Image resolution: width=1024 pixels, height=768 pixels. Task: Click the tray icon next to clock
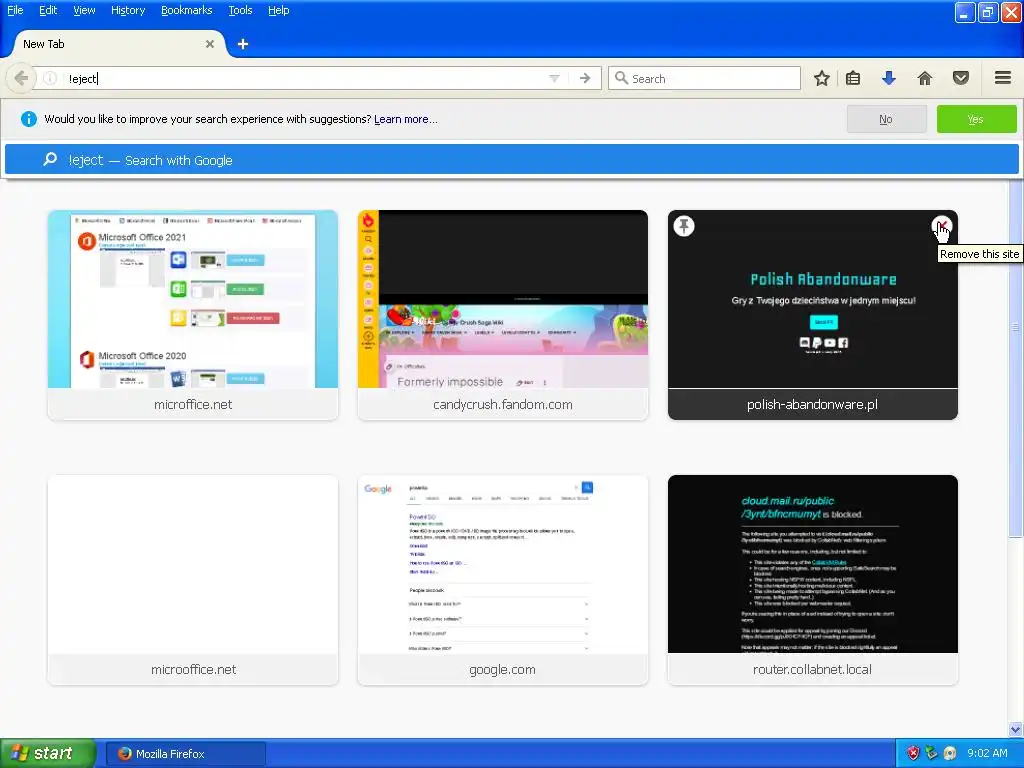(x=950, y=754)
